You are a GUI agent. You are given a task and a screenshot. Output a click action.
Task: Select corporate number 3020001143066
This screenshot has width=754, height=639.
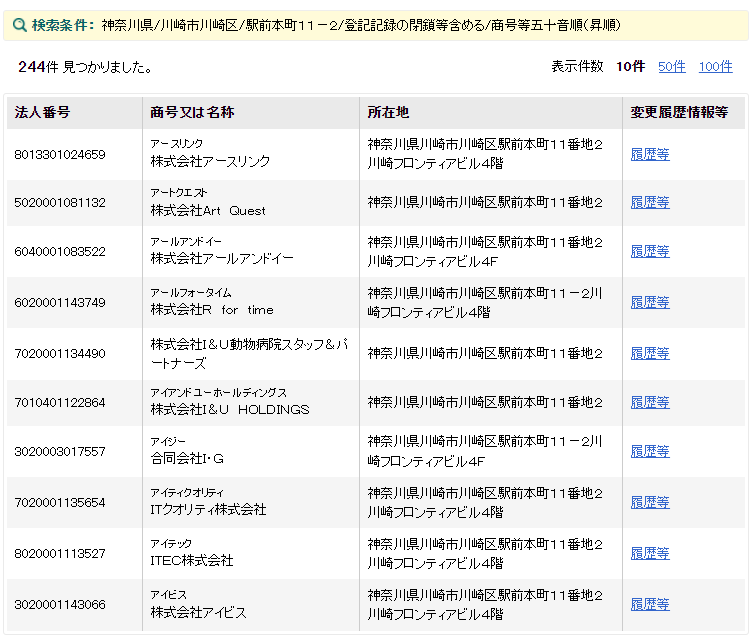tap(60, 604)
